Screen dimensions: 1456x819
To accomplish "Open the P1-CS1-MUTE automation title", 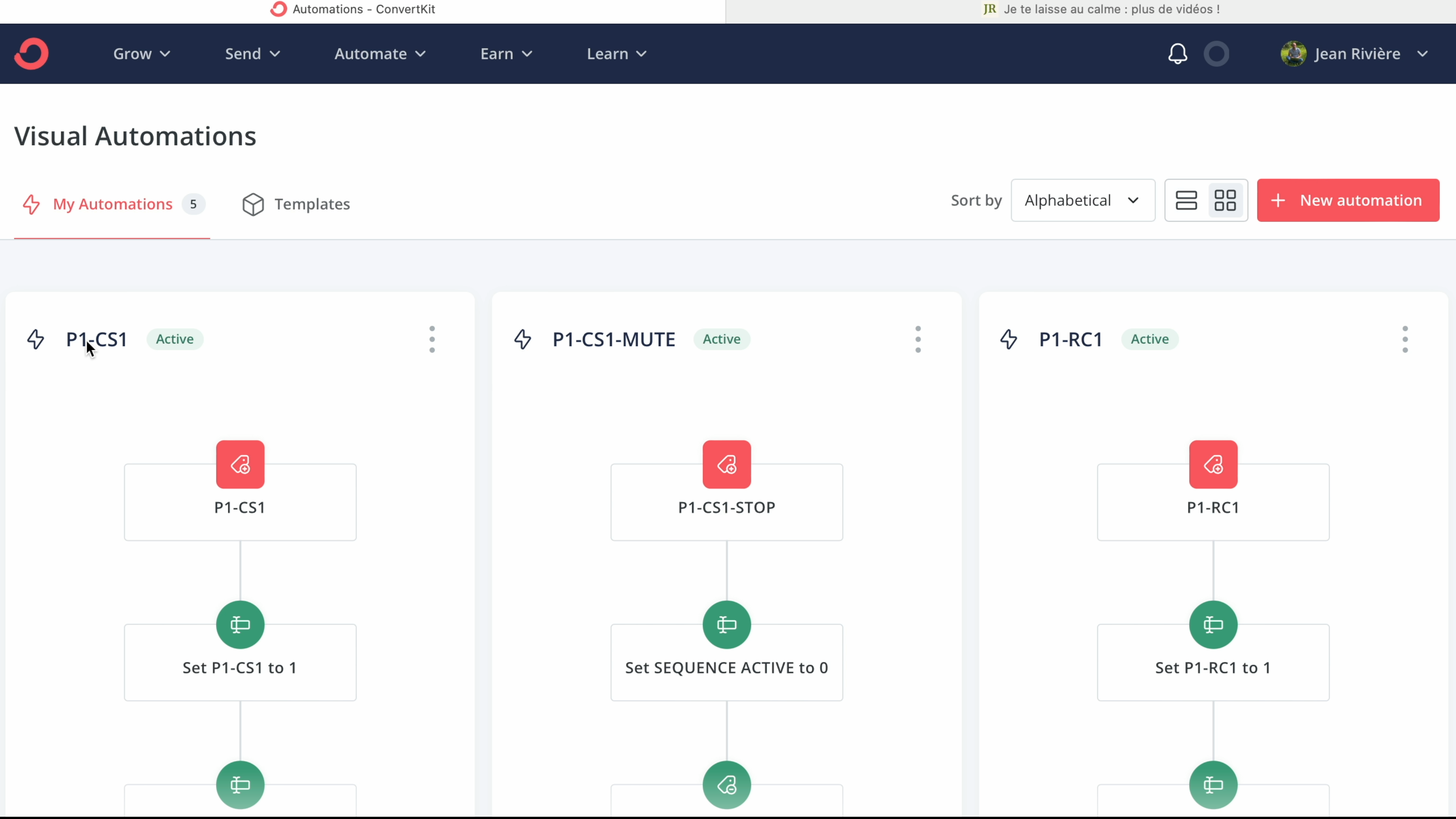I will click(x=614, y=339).
